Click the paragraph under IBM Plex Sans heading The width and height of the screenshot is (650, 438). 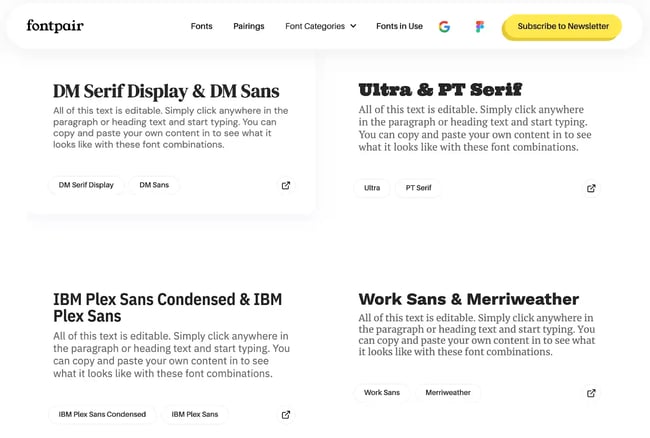[171, 355]
